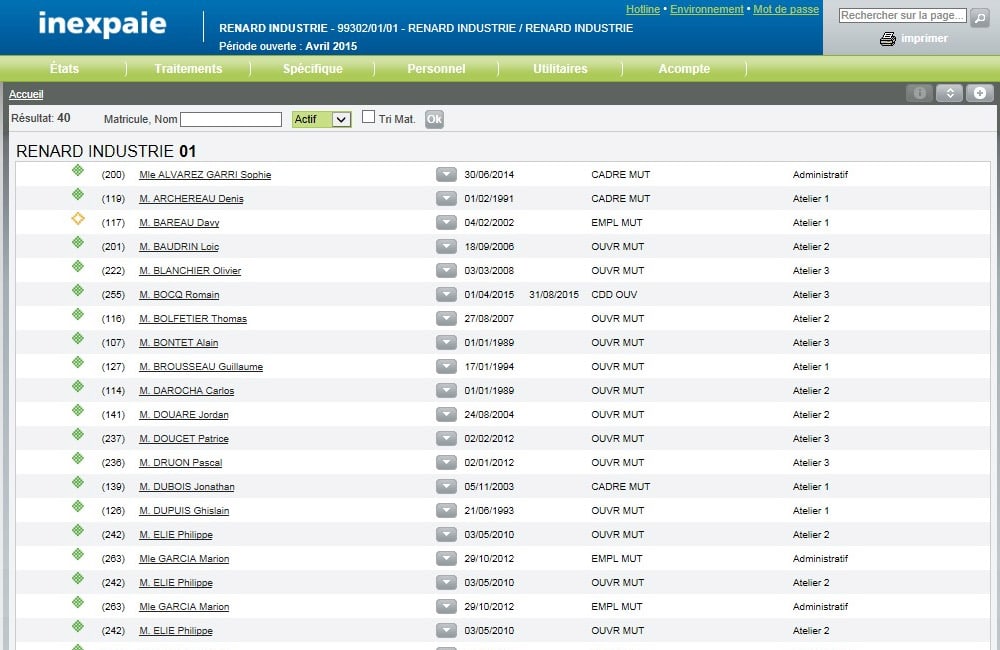The image size is (1000, 650).
Task: Expand row arrow for BAUDRIN Loic
Action: (x=446, y=246)
